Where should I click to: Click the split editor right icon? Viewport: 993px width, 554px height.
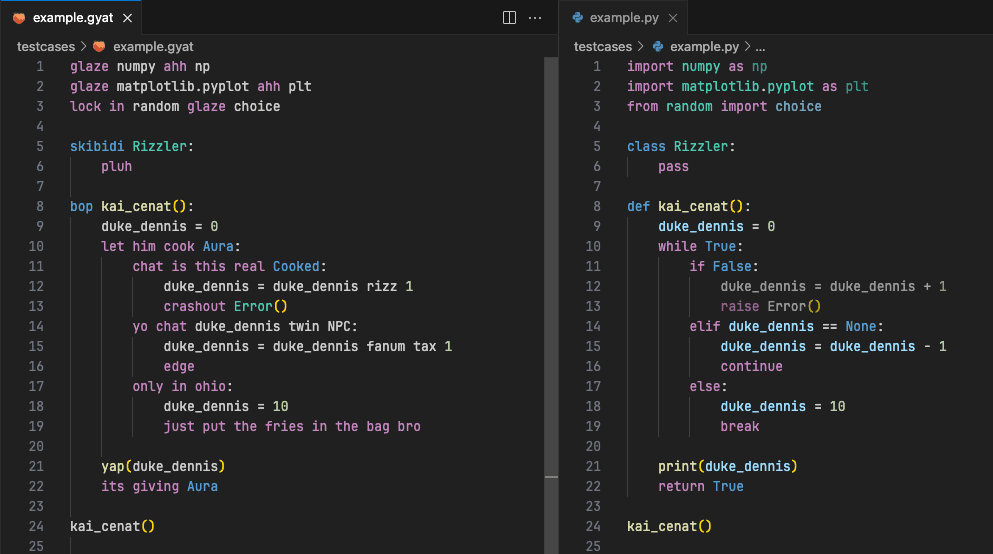(x=509, y=18)
